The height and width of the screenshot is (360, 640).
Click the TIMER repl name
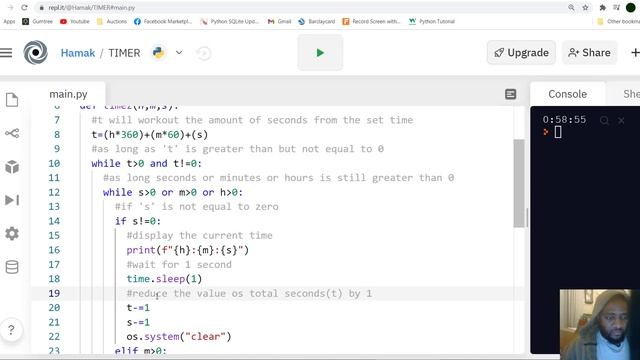coord(124,53)
